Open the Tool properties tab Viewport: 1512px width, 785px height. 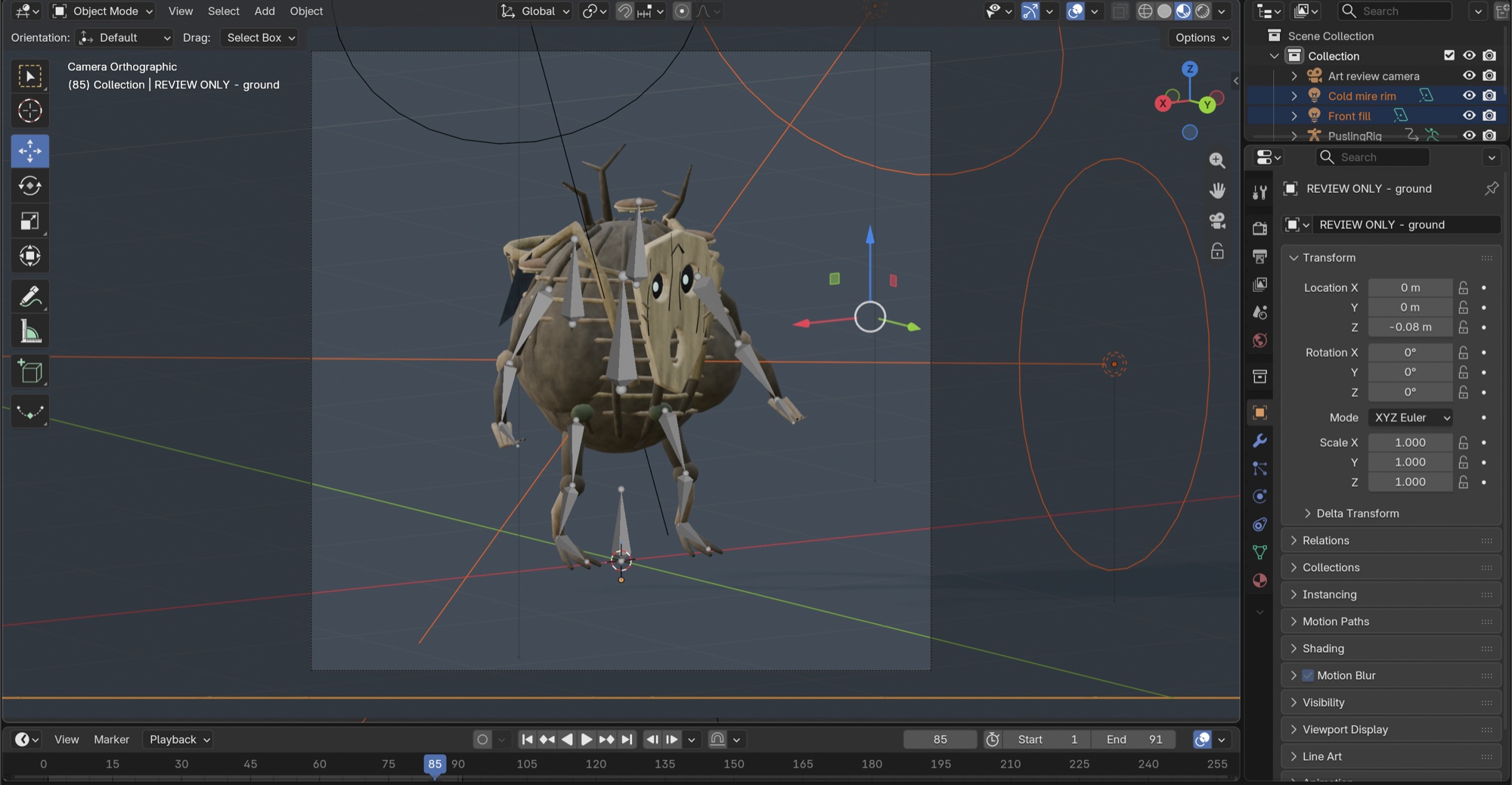click(x=1259, y=193)
